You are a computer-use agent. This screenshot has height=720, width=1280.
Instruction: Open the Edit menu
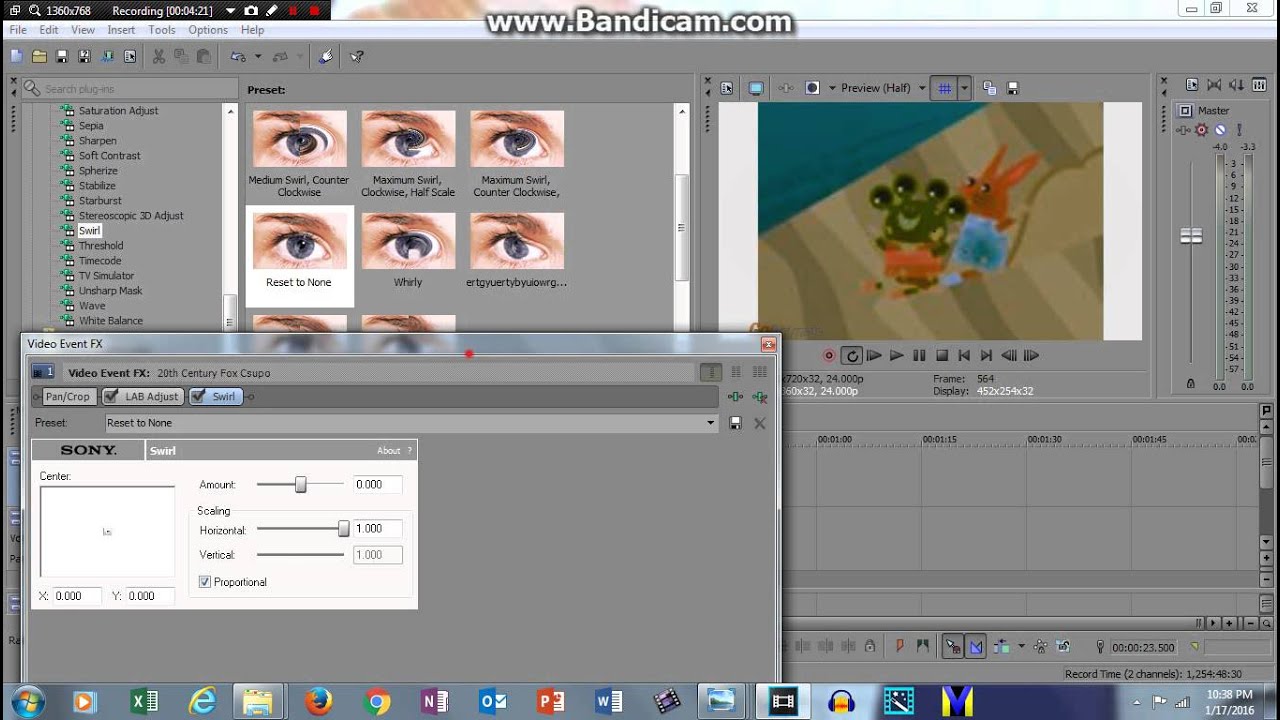tap(48, 30)
